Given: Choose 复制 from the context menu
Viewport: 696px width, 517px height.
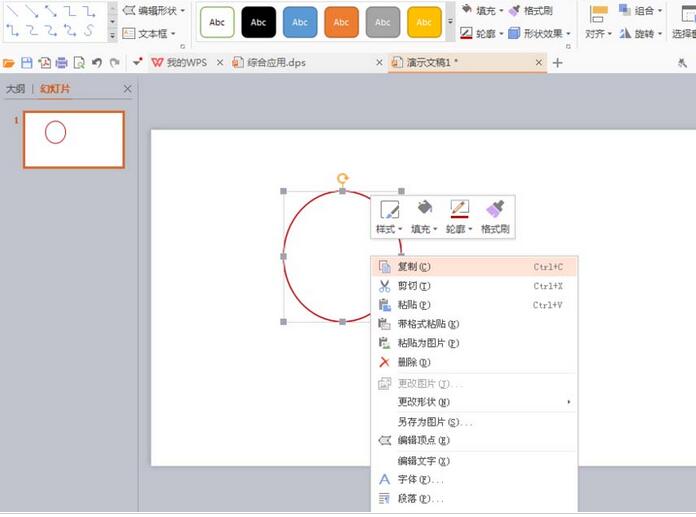Looking at the screenshot, I should pos(414,267).
